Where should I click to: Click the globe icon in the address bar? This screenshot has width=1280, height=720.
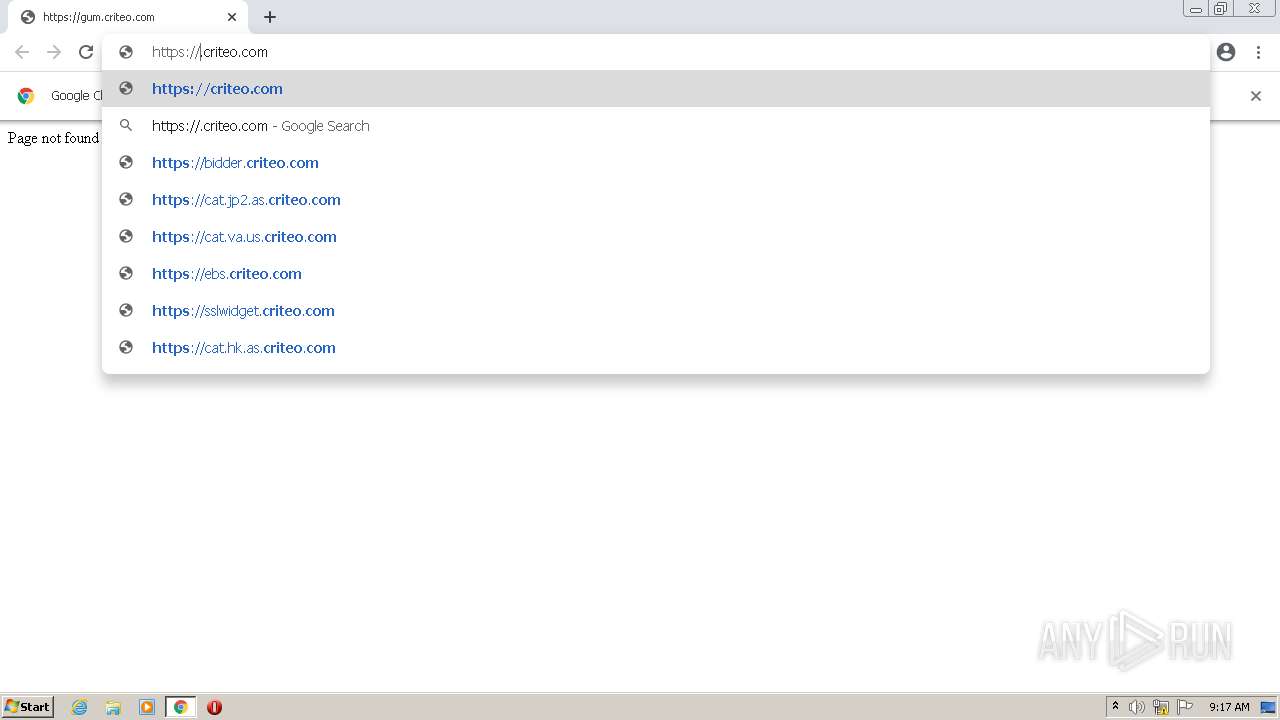click(126, 52)
